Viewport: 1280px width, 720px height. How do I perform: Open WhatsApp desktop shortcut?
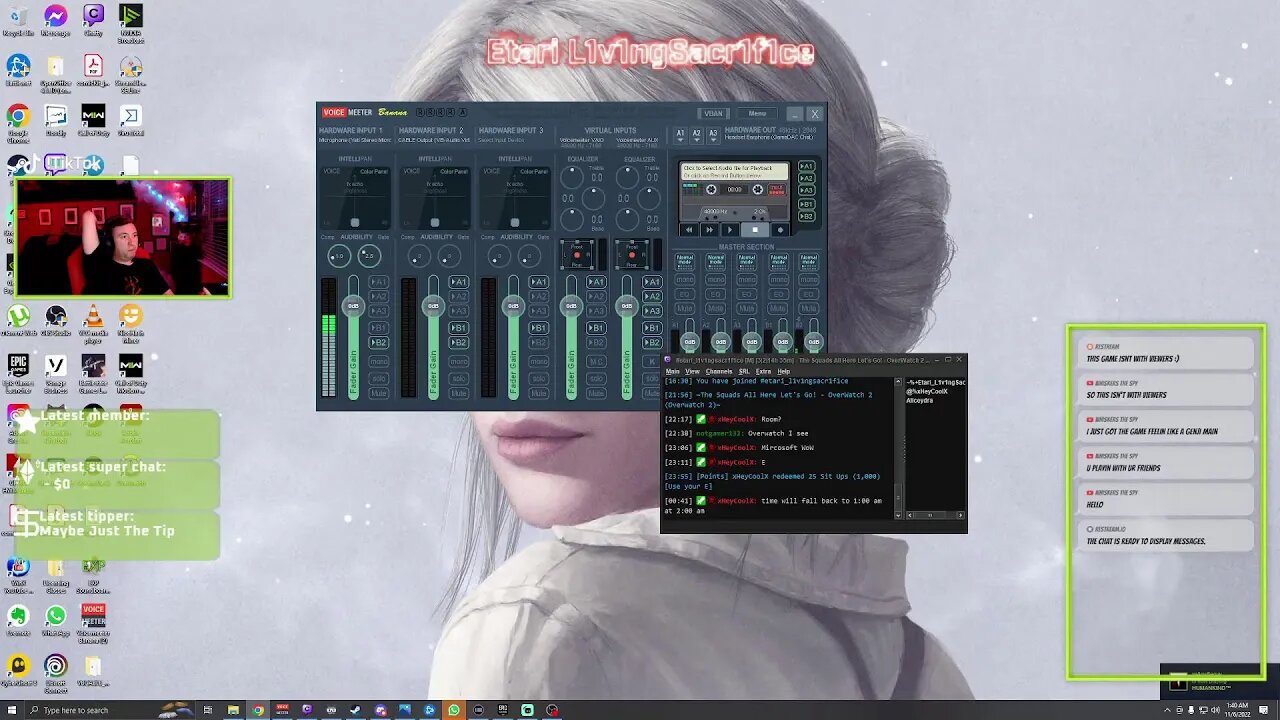(x=56, y=620)
